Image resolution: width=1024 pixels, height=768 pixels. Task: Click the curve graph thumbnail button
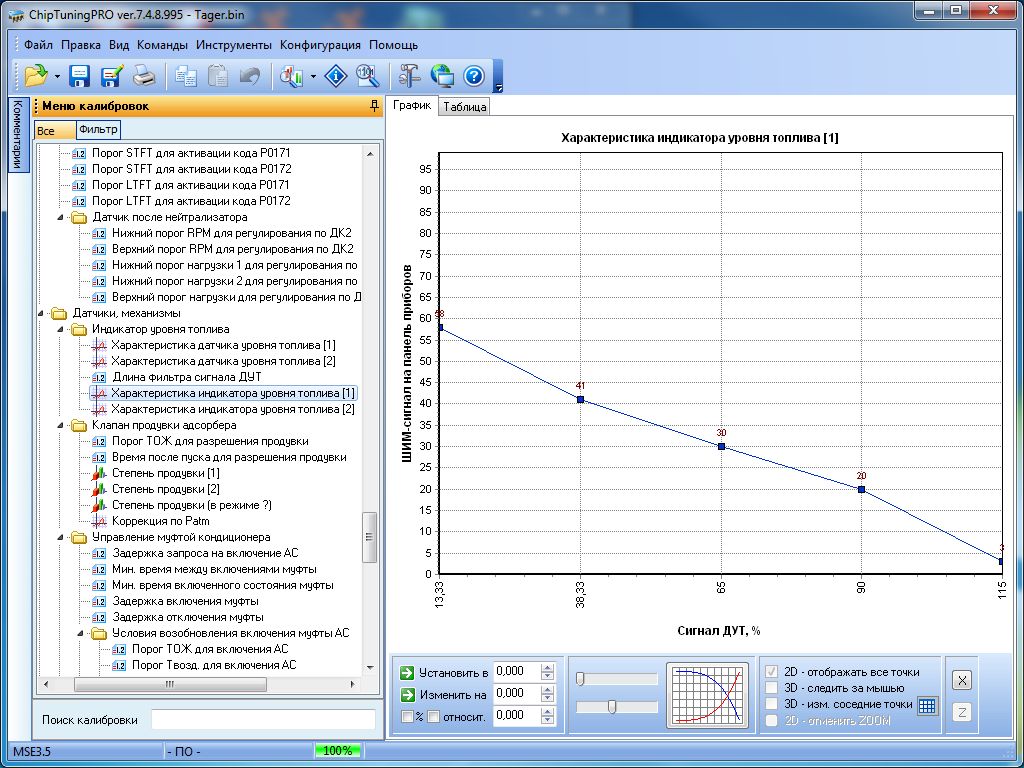coord(707,694)
